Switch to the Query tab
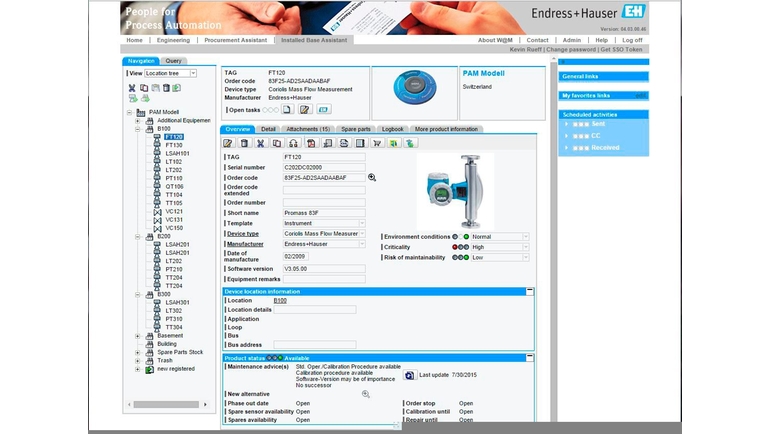 [174, 61]
